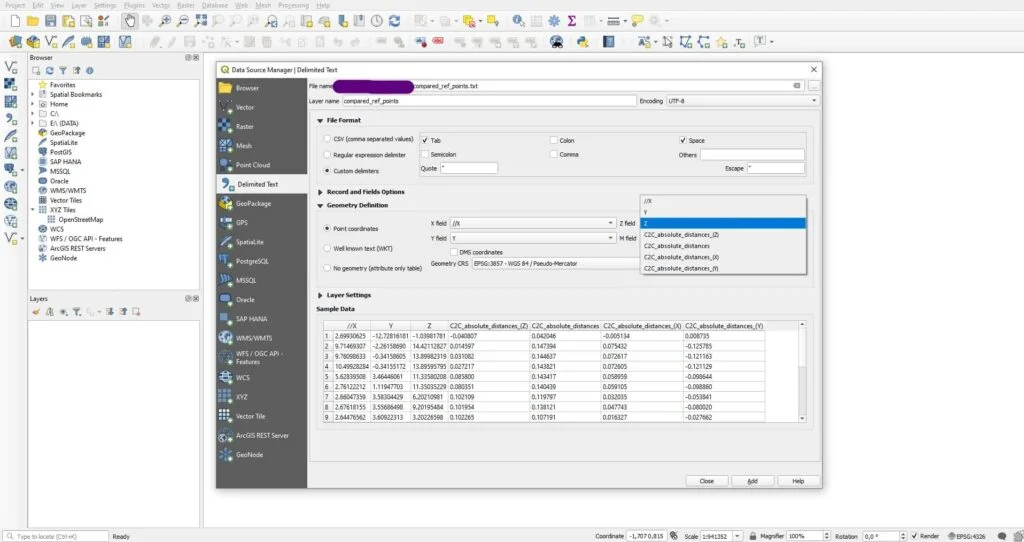Show Statistical Summary sigma icon
The height and width of the screenshot is (542, 1024).
click(571, 21)
